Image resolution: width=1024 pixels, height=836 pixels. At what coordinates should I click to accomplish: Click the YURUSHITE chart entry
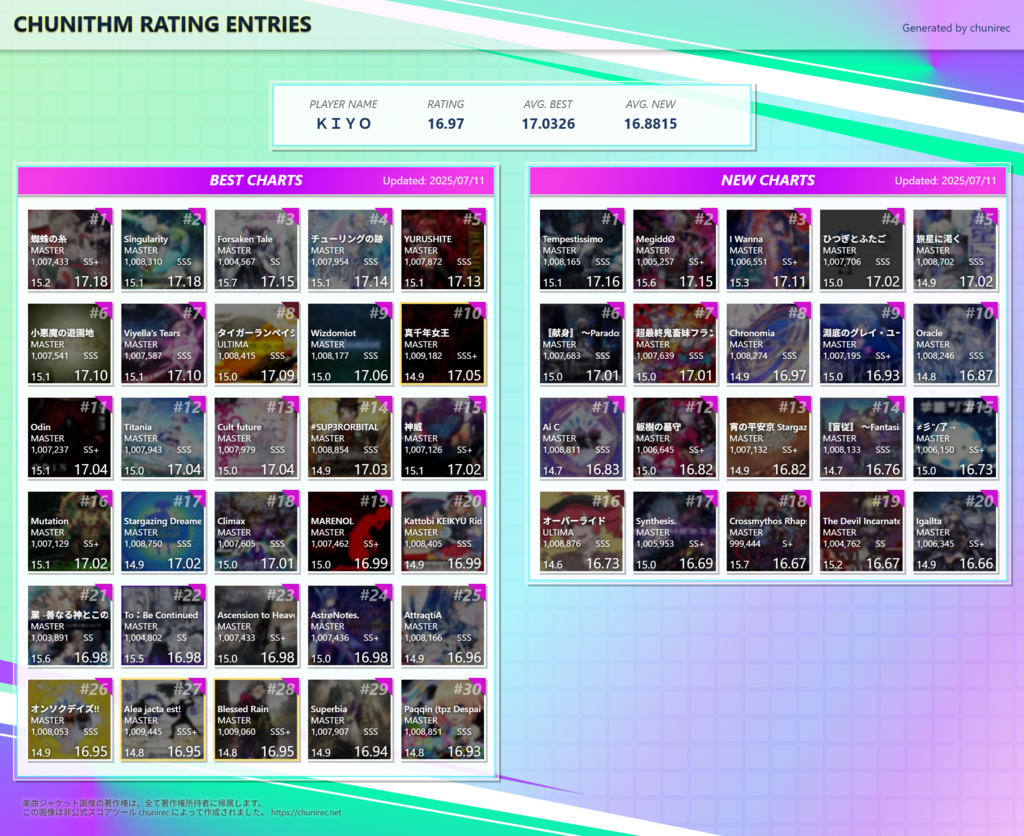(x=442, y=250)
